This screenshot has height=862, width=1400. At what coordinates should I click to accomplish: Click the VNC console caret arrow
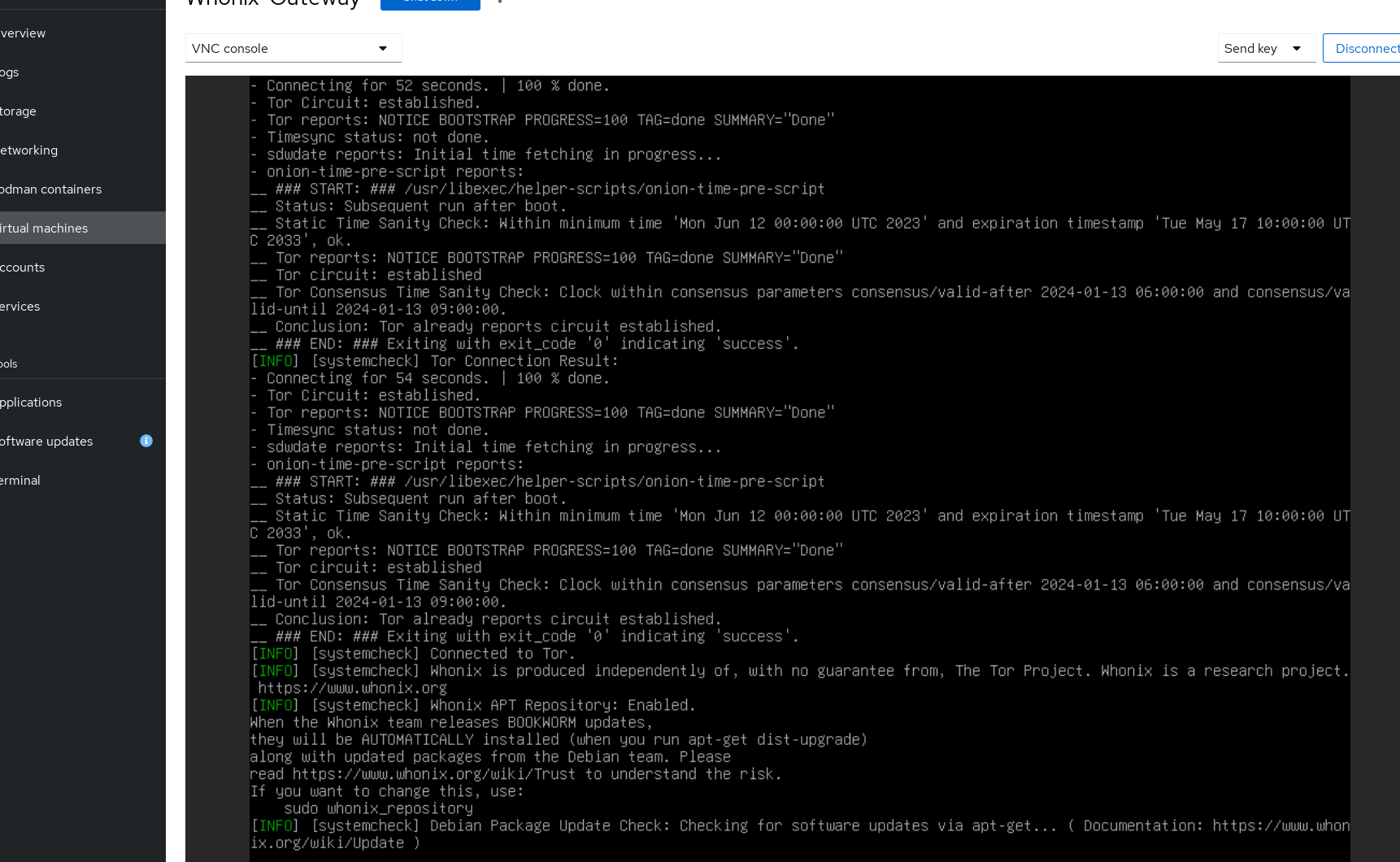383,49
